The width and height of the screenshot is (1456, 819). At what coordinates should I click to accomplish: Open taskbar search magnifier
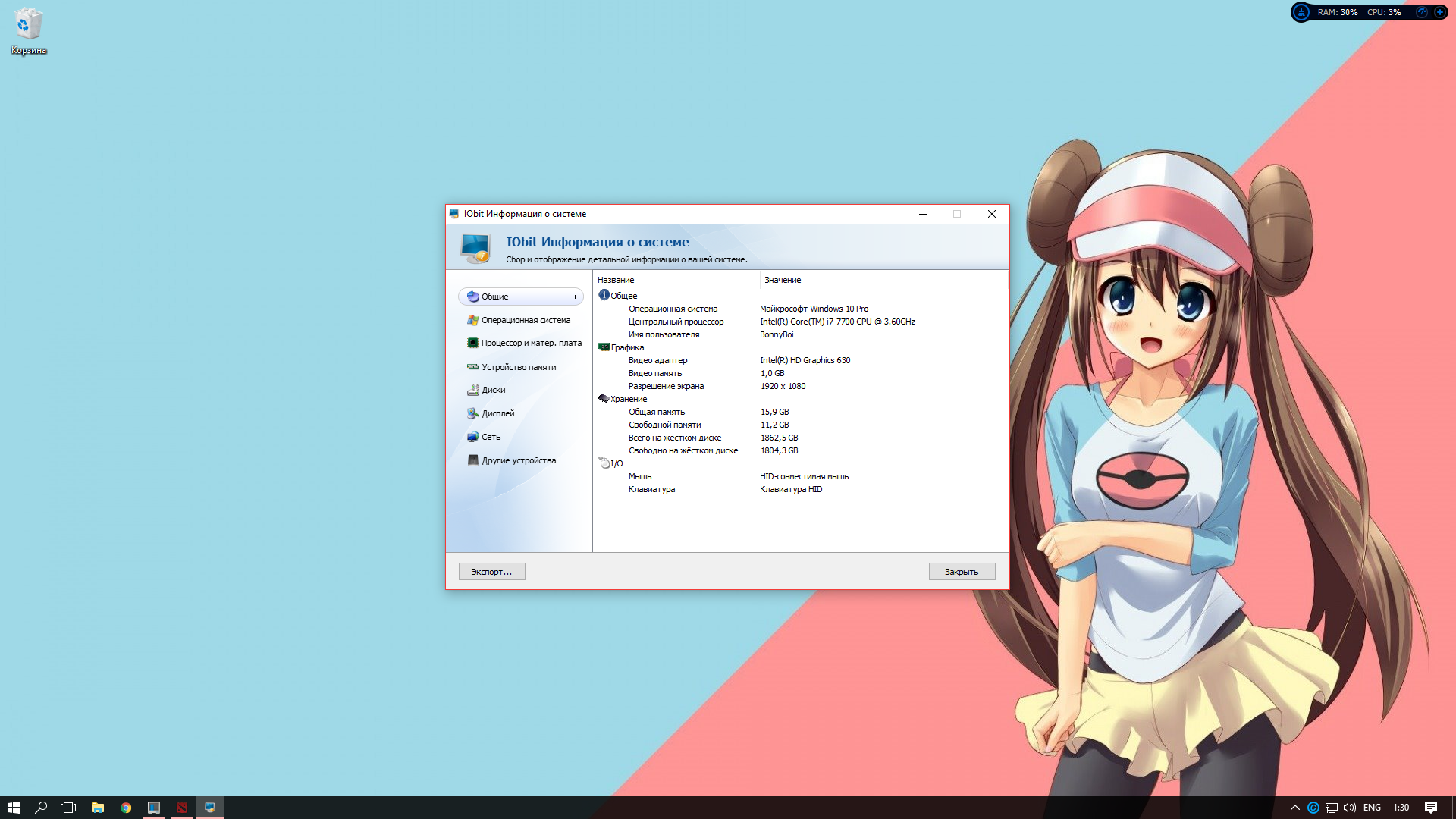(41, 808)
